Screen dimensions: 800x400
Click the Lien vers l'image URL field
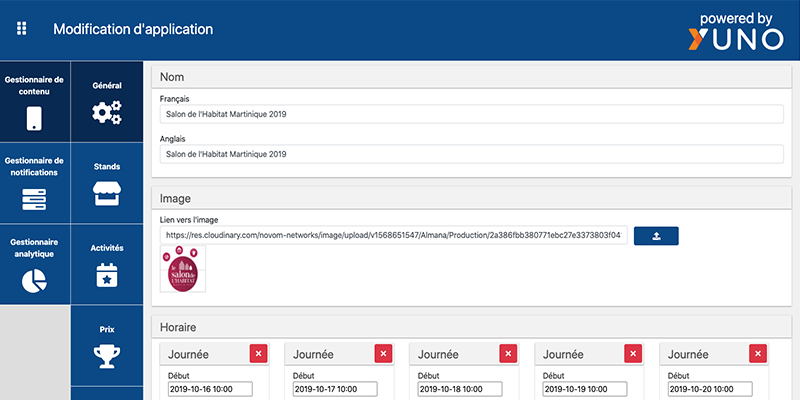[394, 236]
